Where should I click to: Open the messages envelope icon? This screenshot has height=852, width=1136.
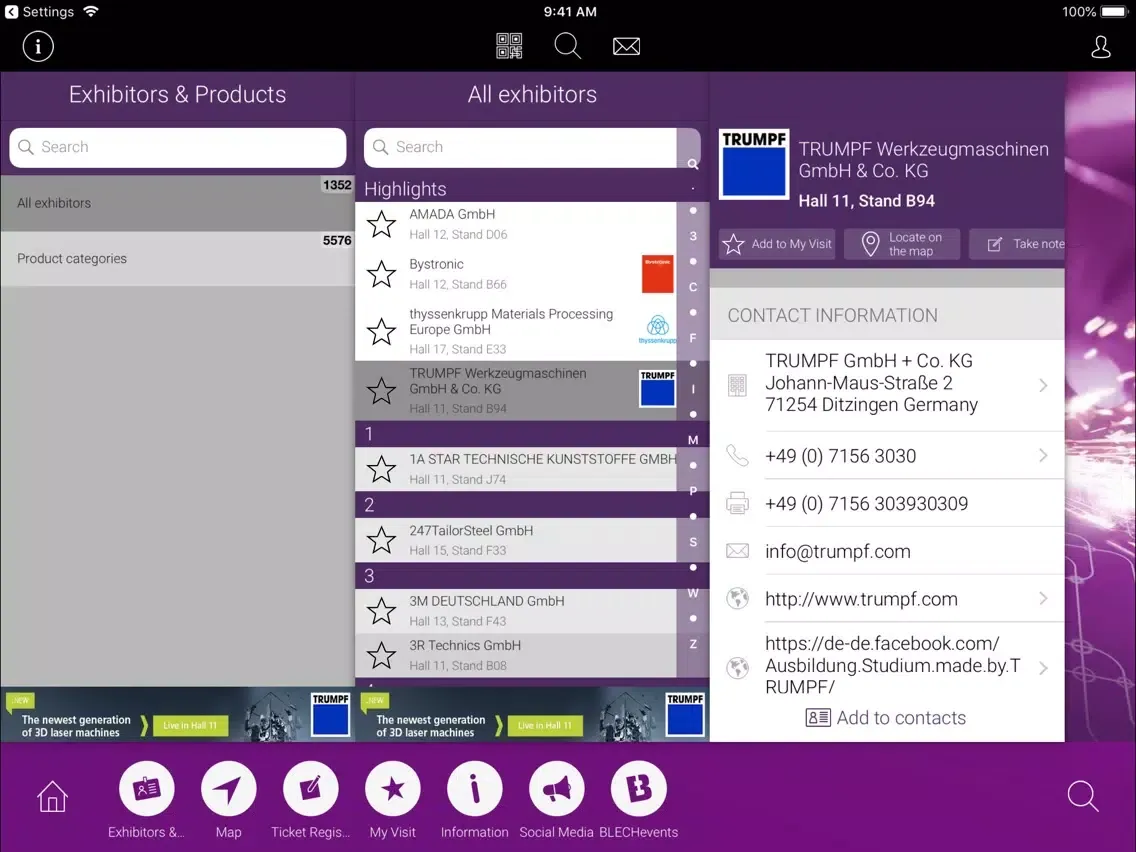(x=626, y=47)
